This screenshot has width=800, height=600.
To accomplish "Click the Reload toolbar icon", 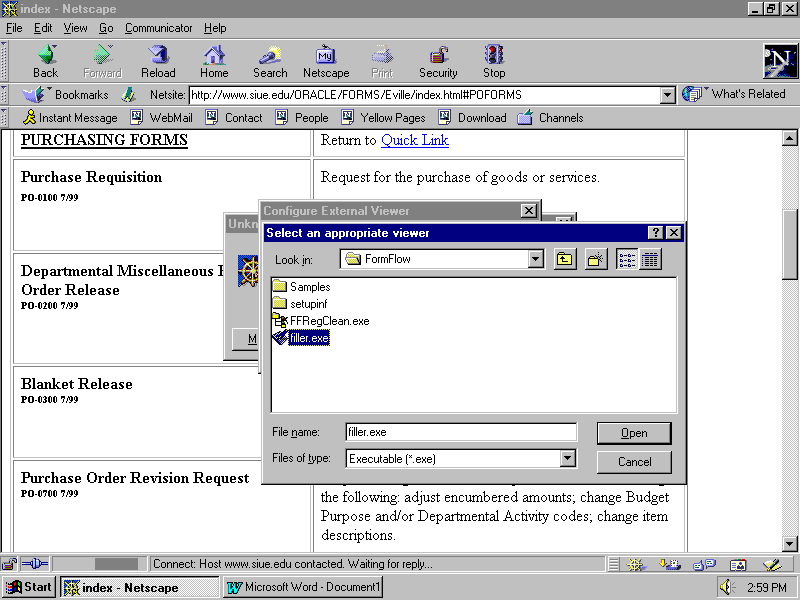I will (158, 60).
